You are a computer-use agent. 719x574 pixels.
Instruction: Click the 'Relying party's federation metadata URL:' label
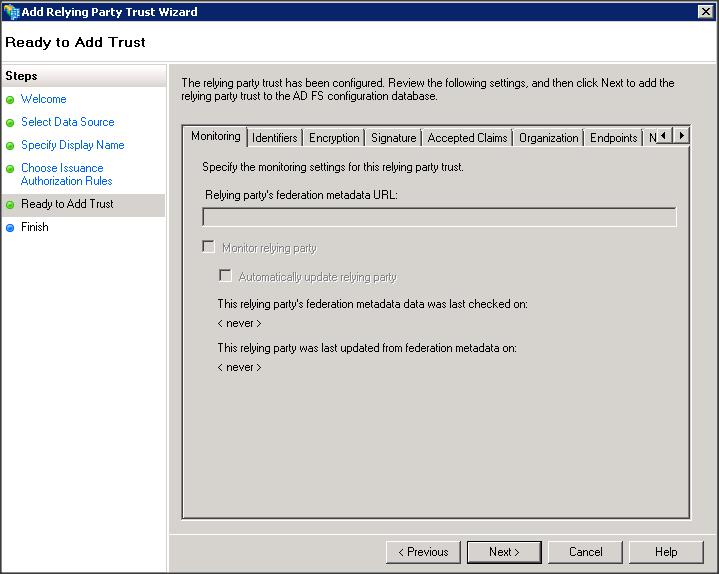tap(301, 195)
